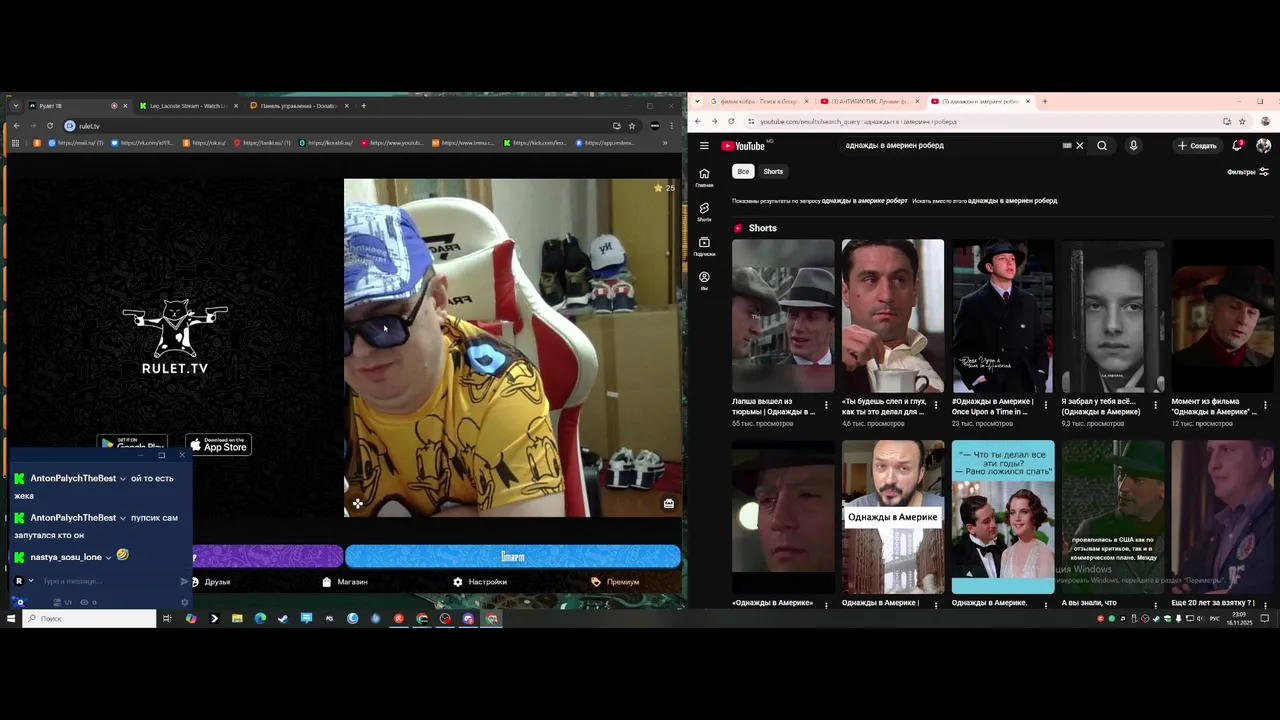The width and height of the screenshot is (1280, 720).
Task: Open a new tab in the YouTube window
Action: point(1045,101)
